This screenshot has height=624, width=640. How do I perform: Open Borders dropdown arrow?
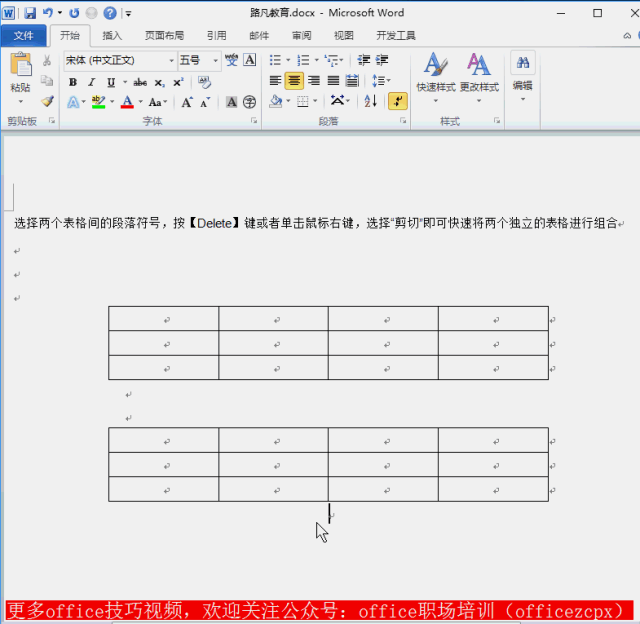[315, 101]
